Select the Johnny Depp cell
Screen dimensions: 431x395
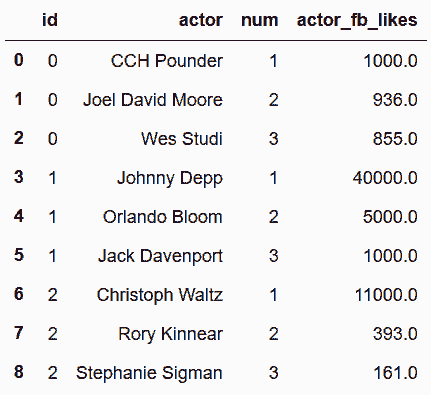(x=170, y=178)
